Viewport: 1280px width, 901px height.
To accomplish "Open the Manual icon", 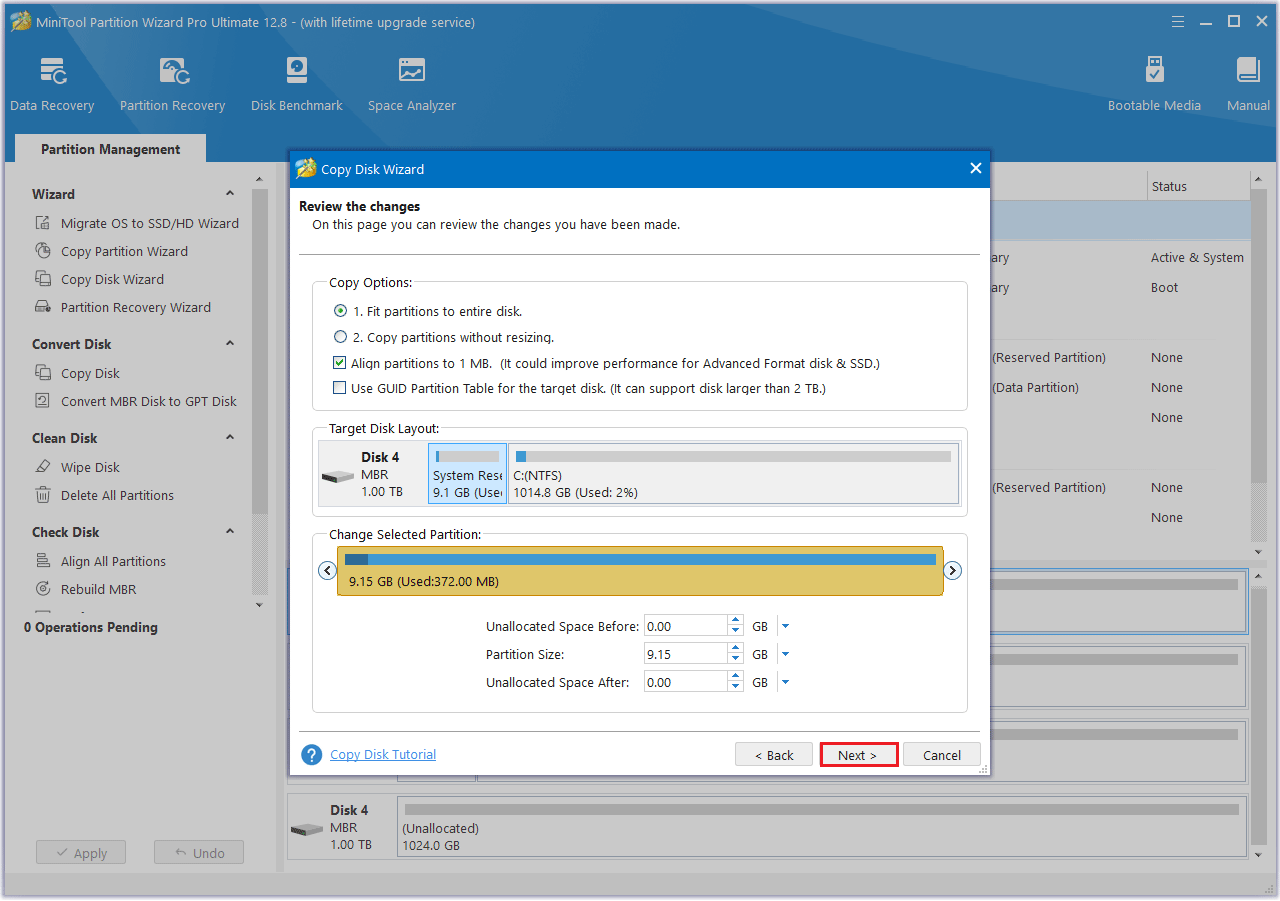I will (1247, 84).
